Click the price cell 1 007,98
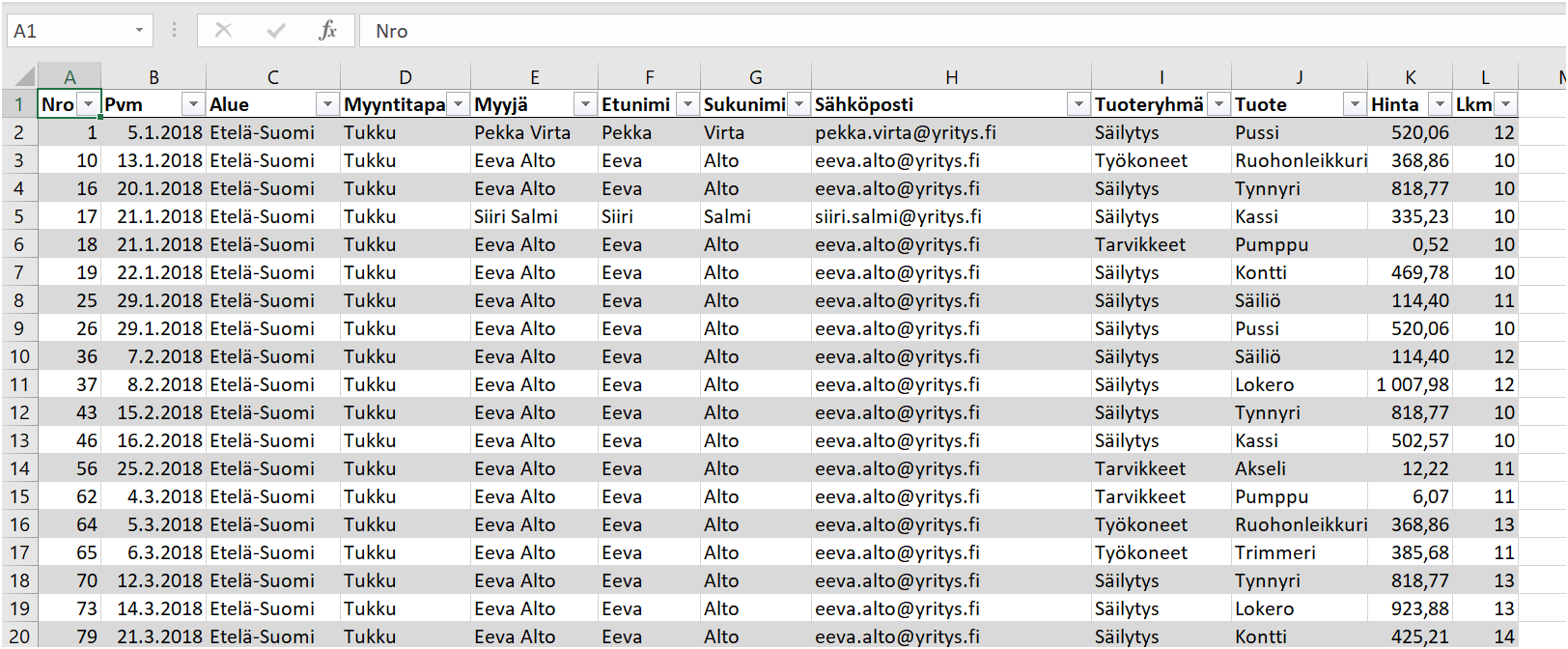 (x=1411, y=384)
